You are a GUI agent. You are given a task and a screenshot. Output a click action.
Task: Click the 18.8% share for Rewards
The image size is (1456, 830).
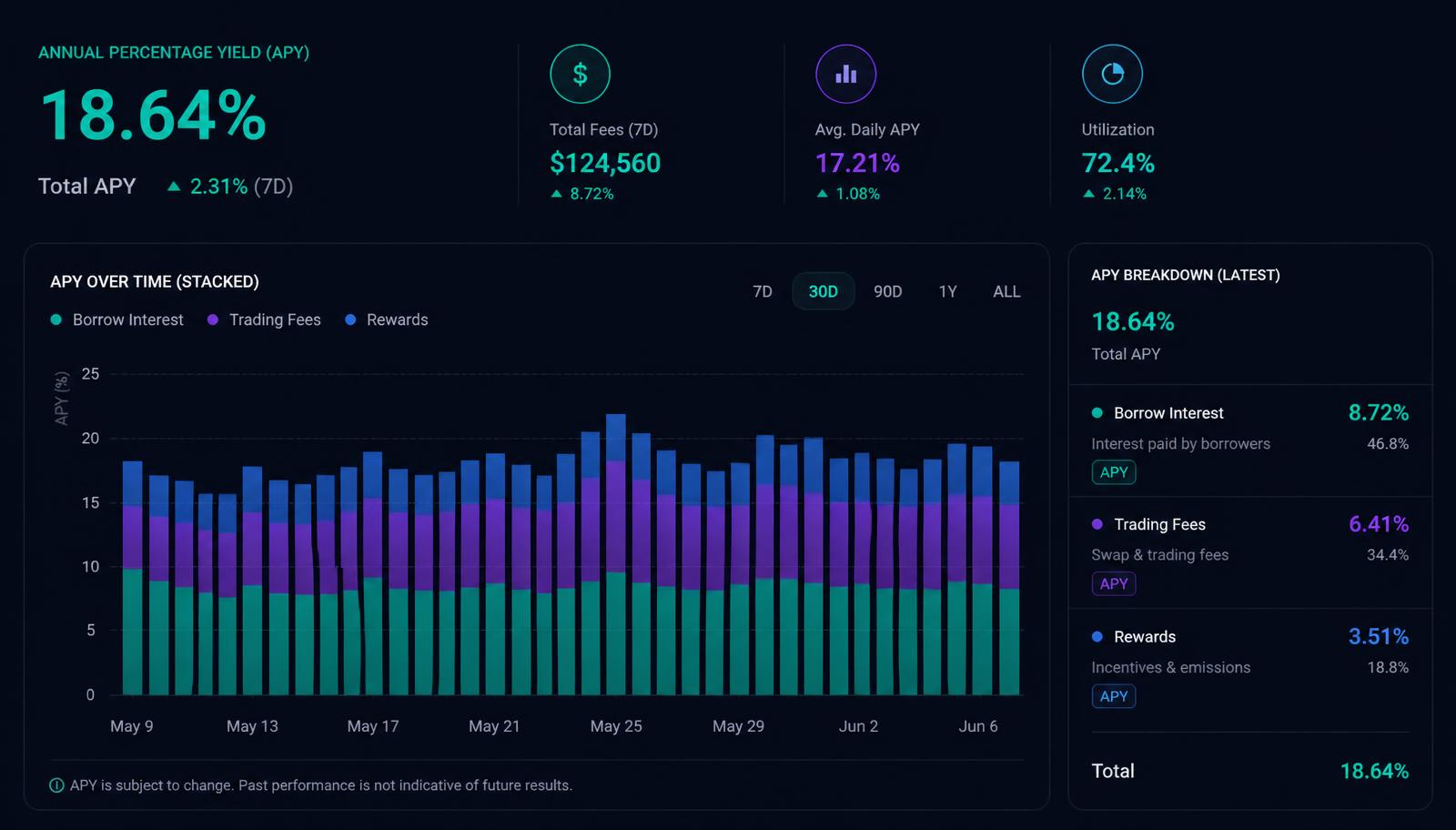(x=1388, y=668)
